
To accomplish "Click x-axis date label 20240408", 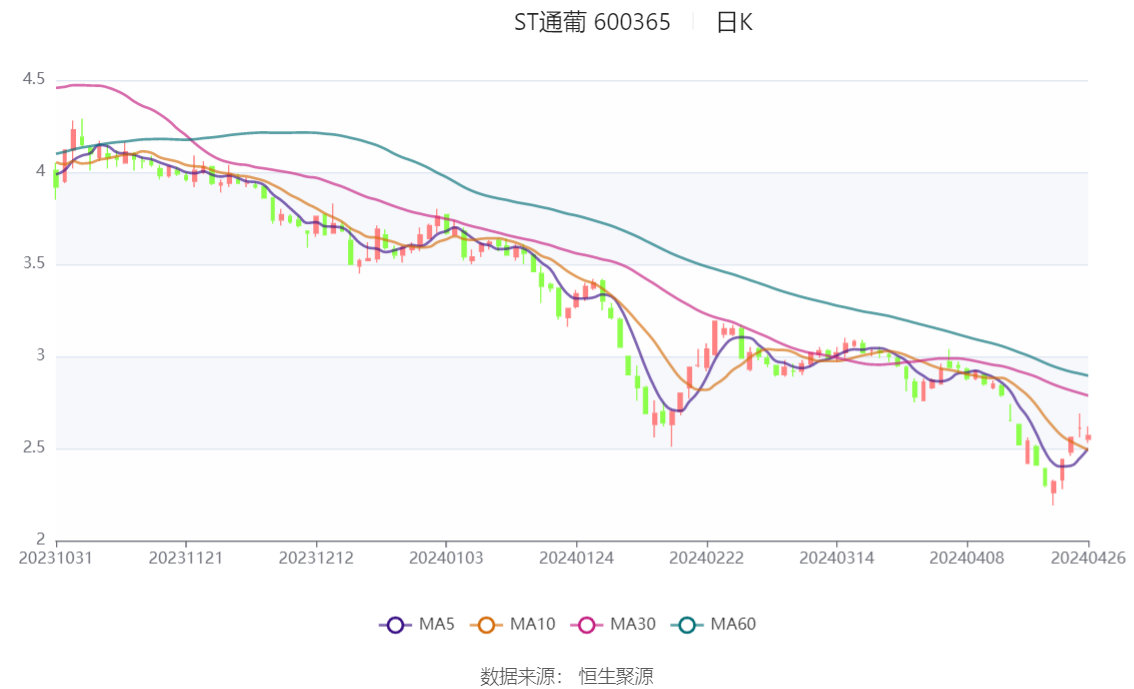I will tap(967, 558).
